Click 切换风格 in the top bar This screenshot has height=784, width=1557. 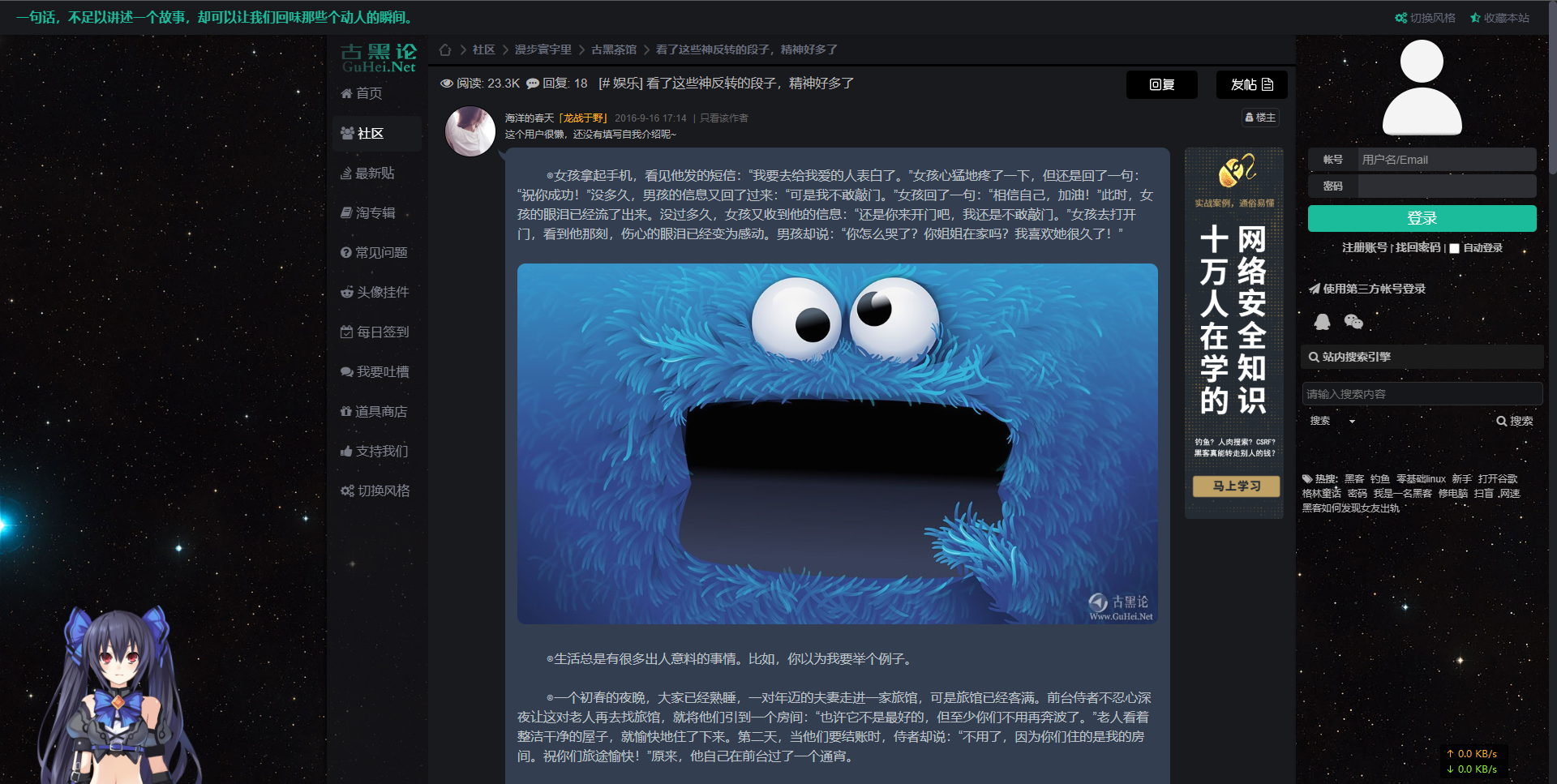coord(1425,18)
